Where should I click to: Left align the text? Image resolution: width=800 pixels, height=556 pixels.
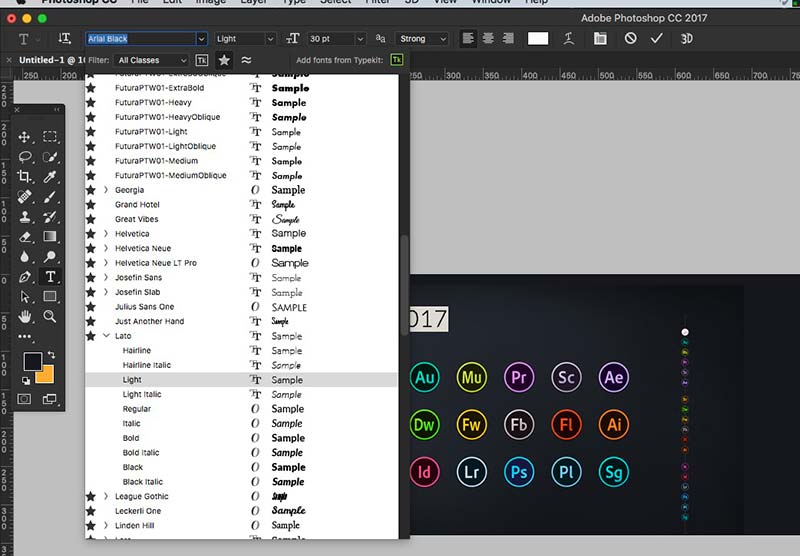pos(468,38)
